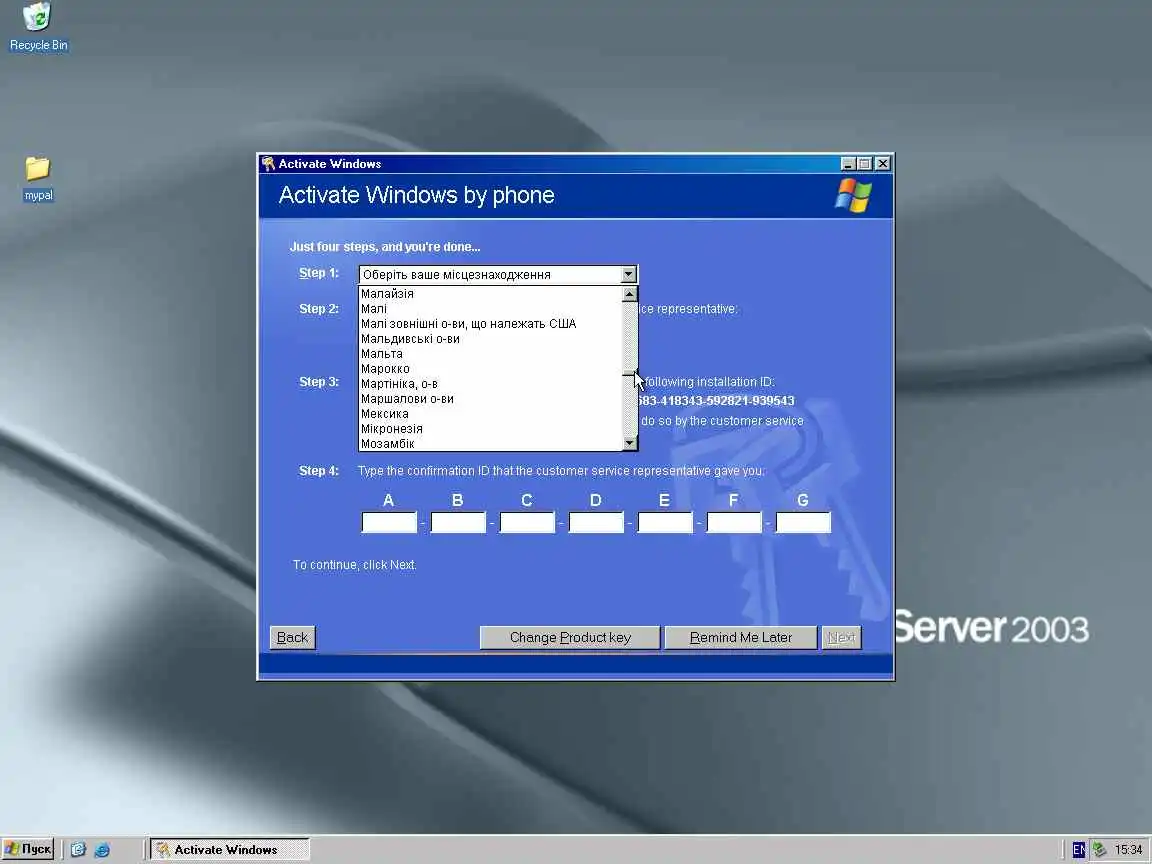The width and height of the screenshot is (1152, 864).
Task: Click the 15:34 system clock
Action: [x=1128, y=850]
